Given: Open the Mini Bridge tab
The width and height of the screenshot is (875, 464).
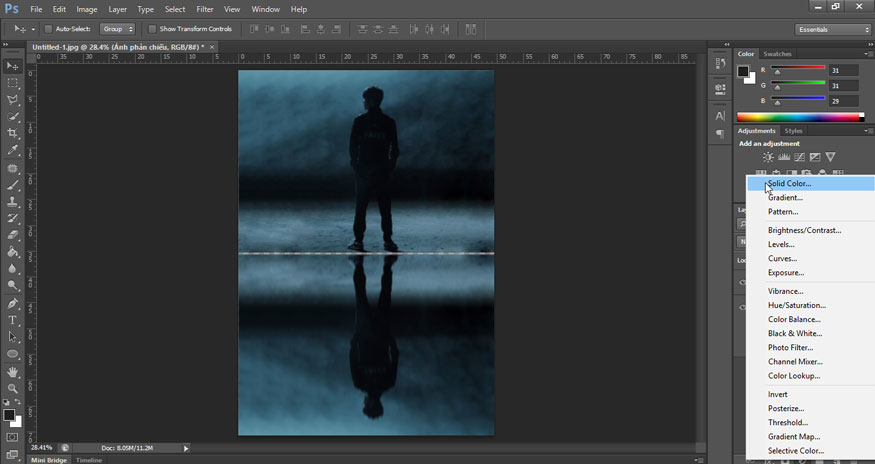Looking at the screenshot, I should (49, 460).
